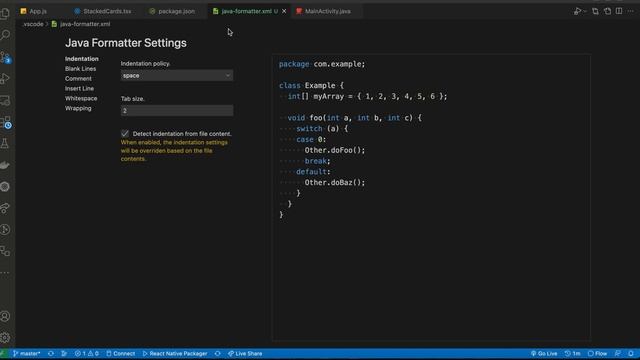Viewport: 640px width, 360px height.
Task: Click 'void foo(int a, int b, int c)' line
Action: 354,118
